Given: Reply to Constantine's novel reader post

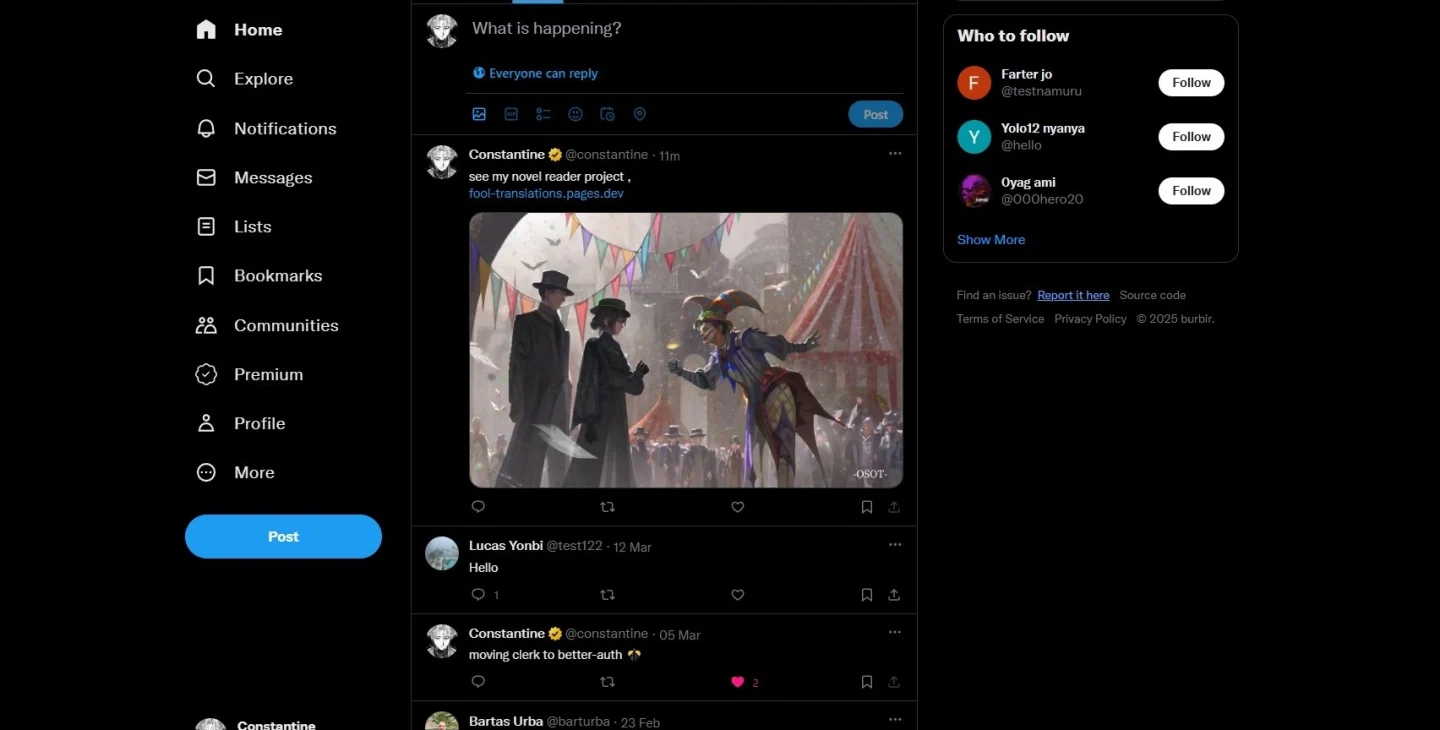Looking at the screenshot, I should [478, 507].
